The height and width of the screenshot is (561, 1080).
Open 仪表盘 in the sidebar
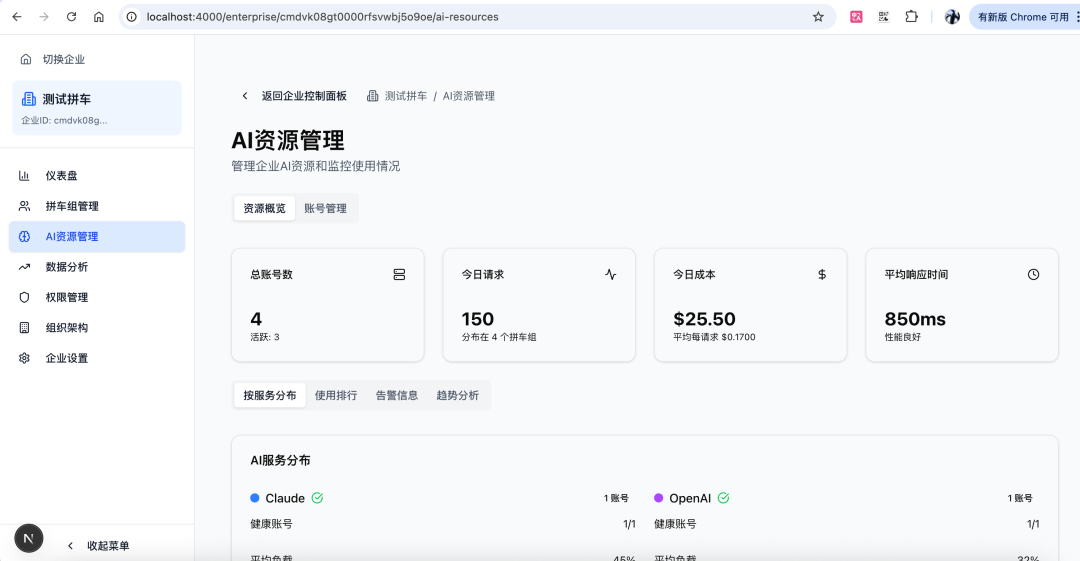(97, 176)
